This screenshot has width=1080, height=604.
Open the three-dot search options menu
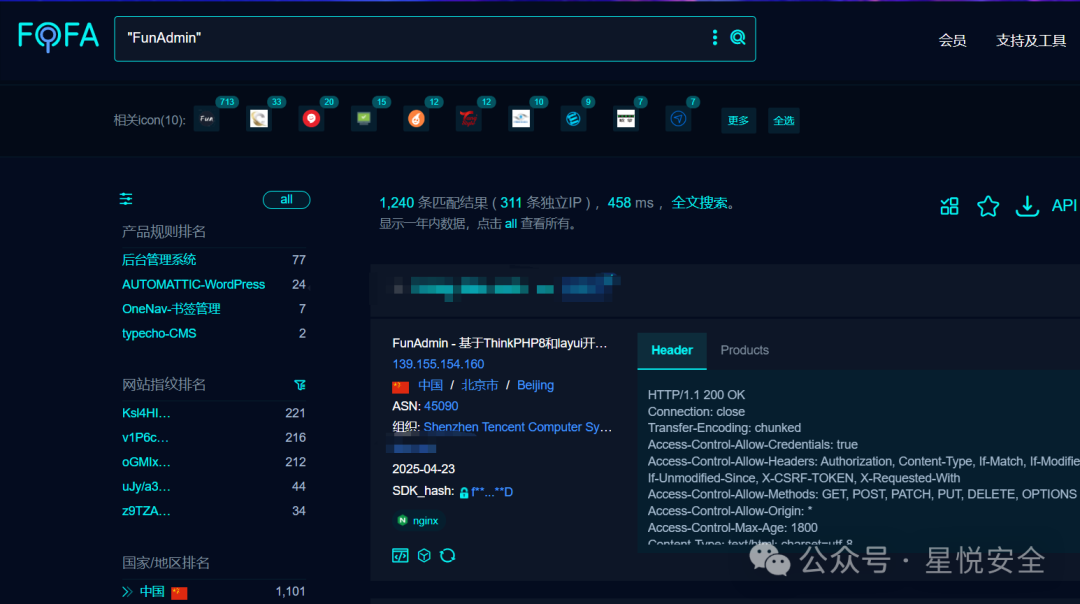(714, 38)
